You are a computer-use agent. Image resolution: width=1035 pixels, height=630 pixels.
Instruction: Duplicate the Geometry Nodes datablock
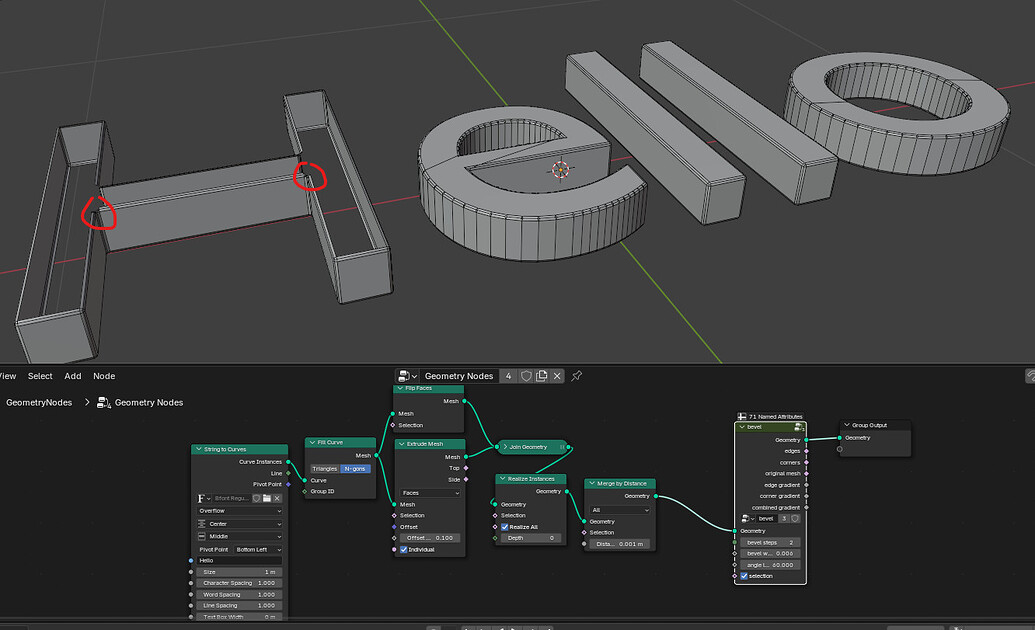coord(541,376)
